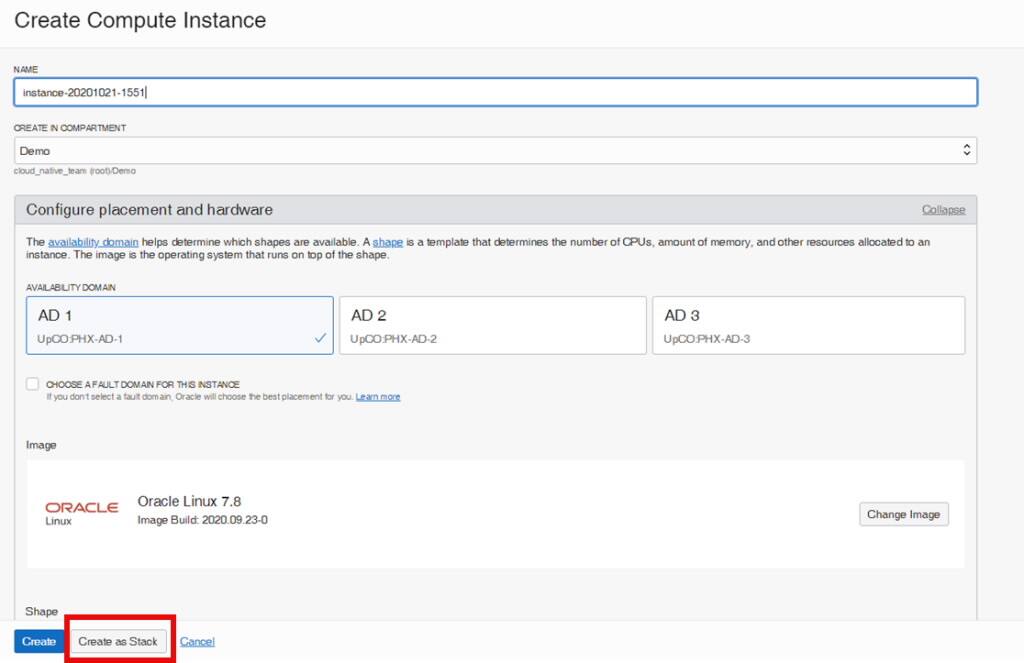The image size is (1024, 663).
Task: Click the Cancel link
Action: point(197,641)
